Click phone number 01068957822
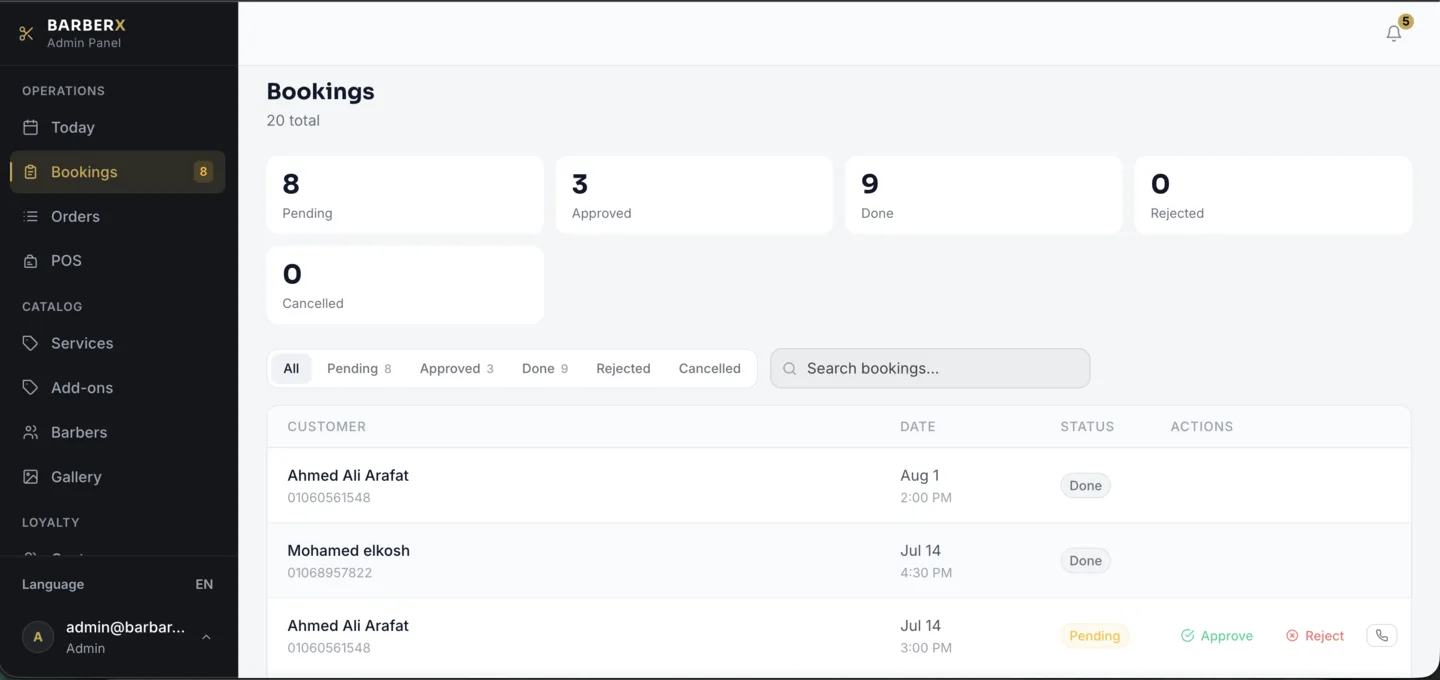This screenshot has height=680, width=1440. click(x=329, y=573)
